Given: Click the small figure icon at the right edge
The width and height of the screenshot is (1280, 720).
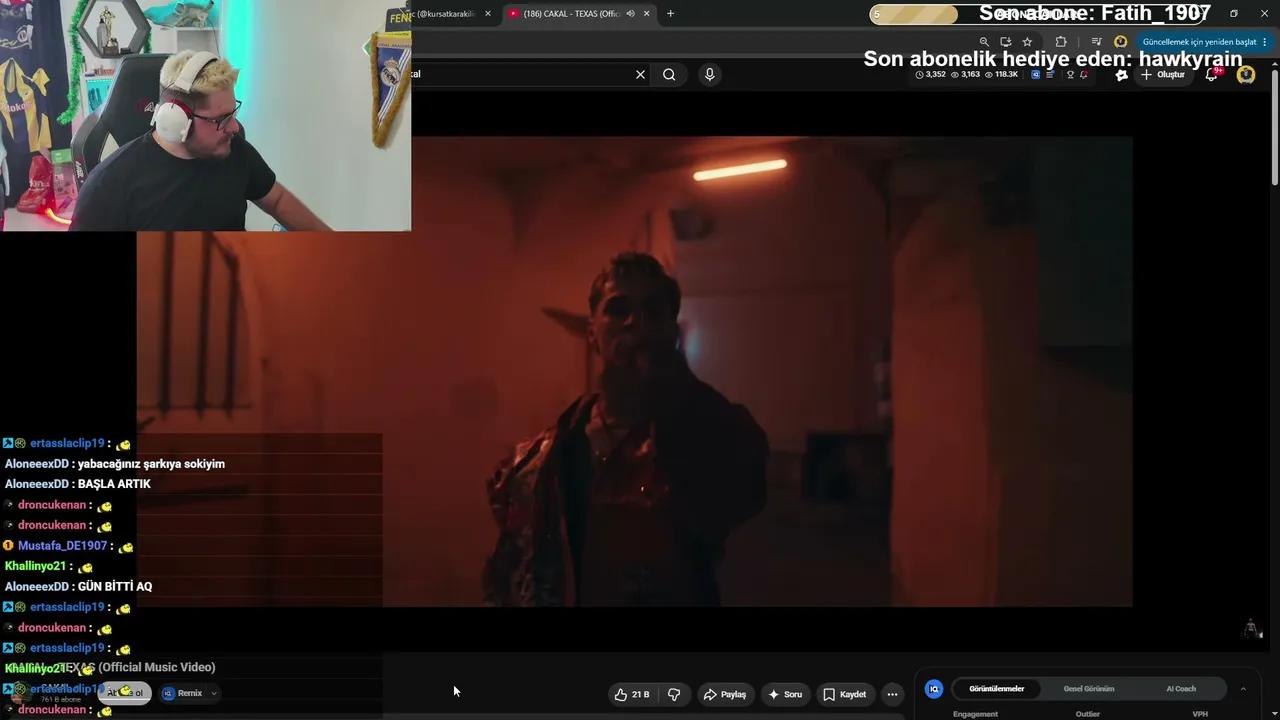Looking at the screenshot, I should pyautogui.click(x=1251, y=628).
